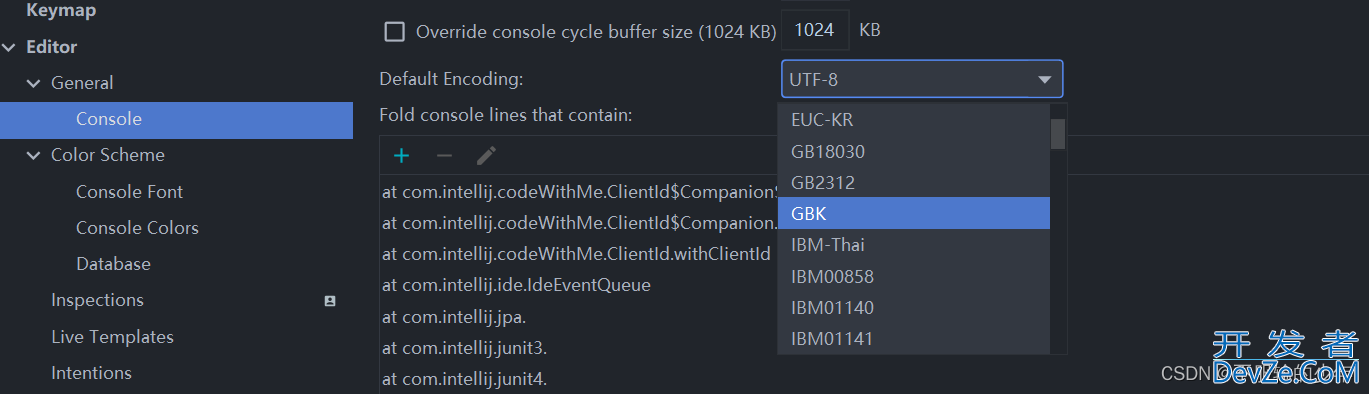Select GB18030 encoding entry
Viewport: 1369px width, 394px height.
[x=914, y=151]
